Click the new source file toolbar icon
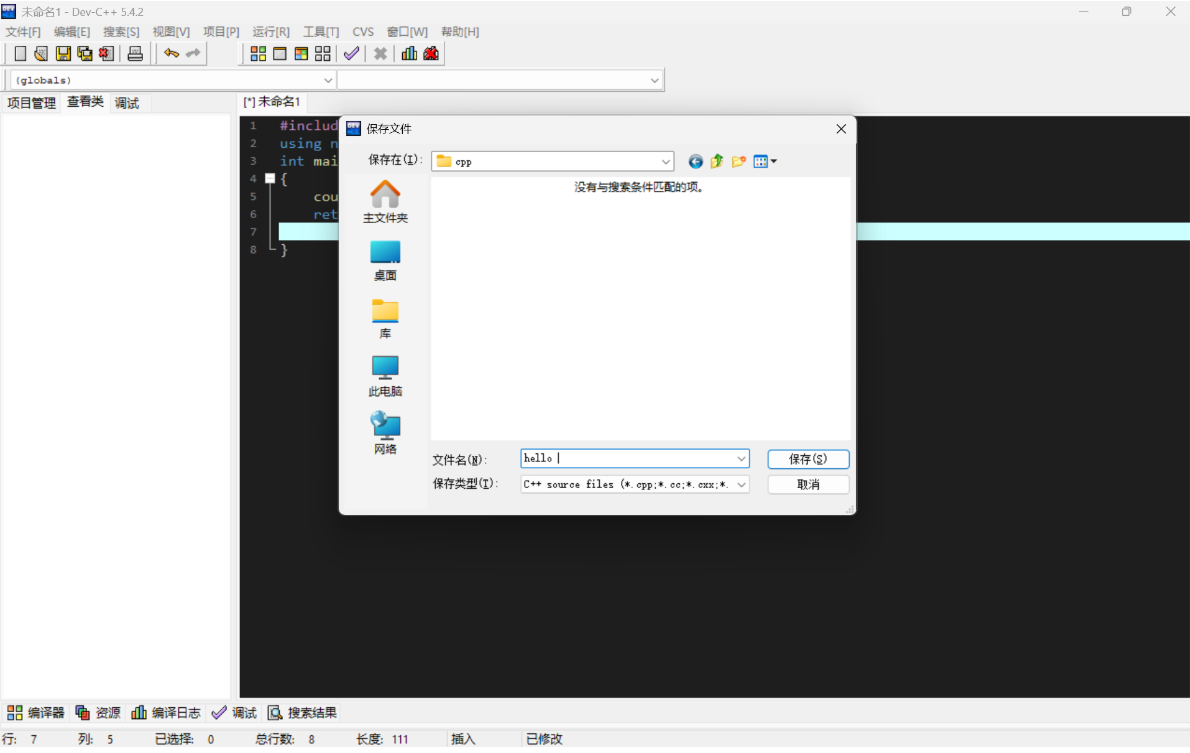Screen dimensions: 1190x753 click(20, 54)
